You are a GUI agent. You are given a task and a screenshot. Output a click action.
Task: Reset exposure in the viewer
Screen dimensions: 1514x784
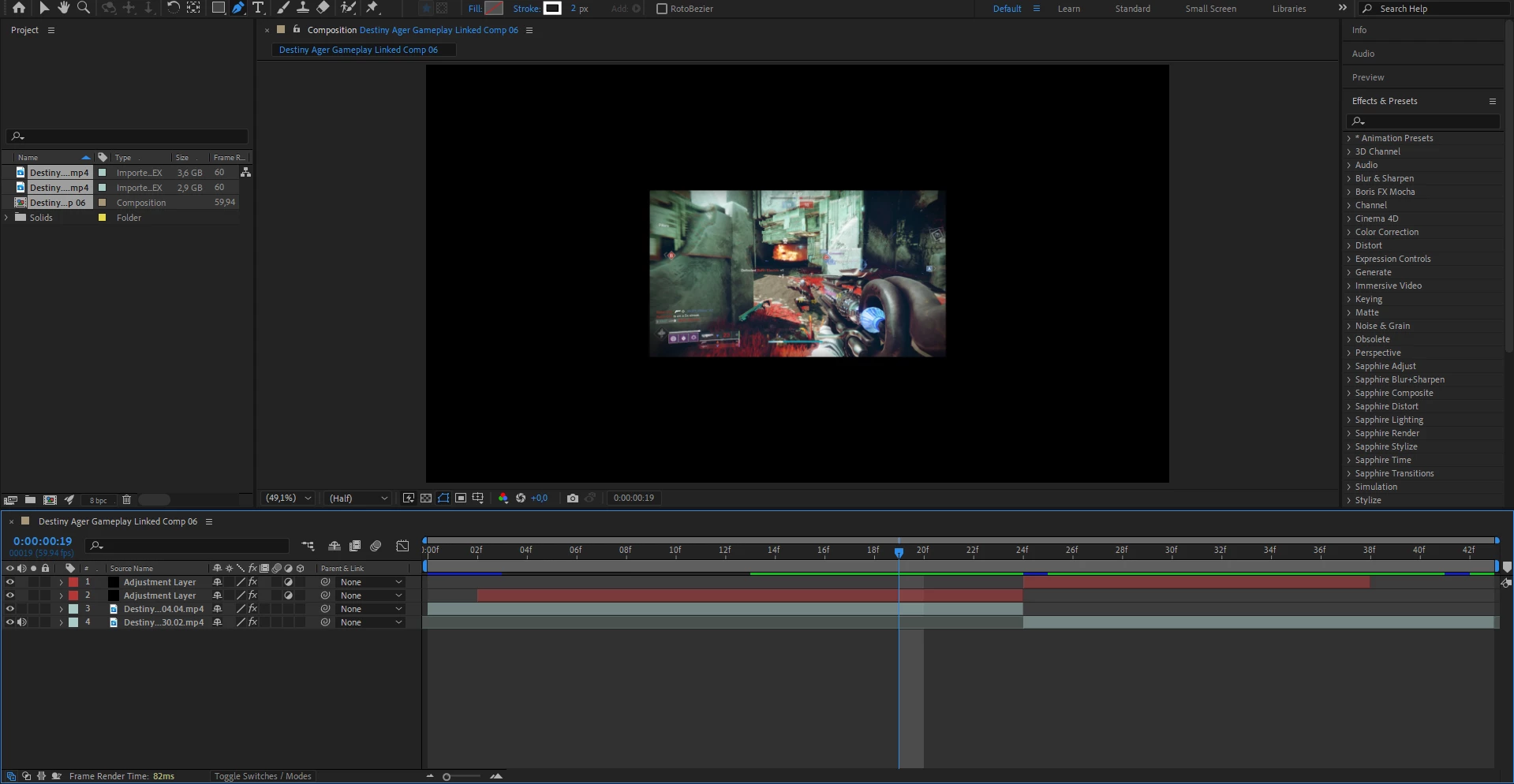pos(521,498)
